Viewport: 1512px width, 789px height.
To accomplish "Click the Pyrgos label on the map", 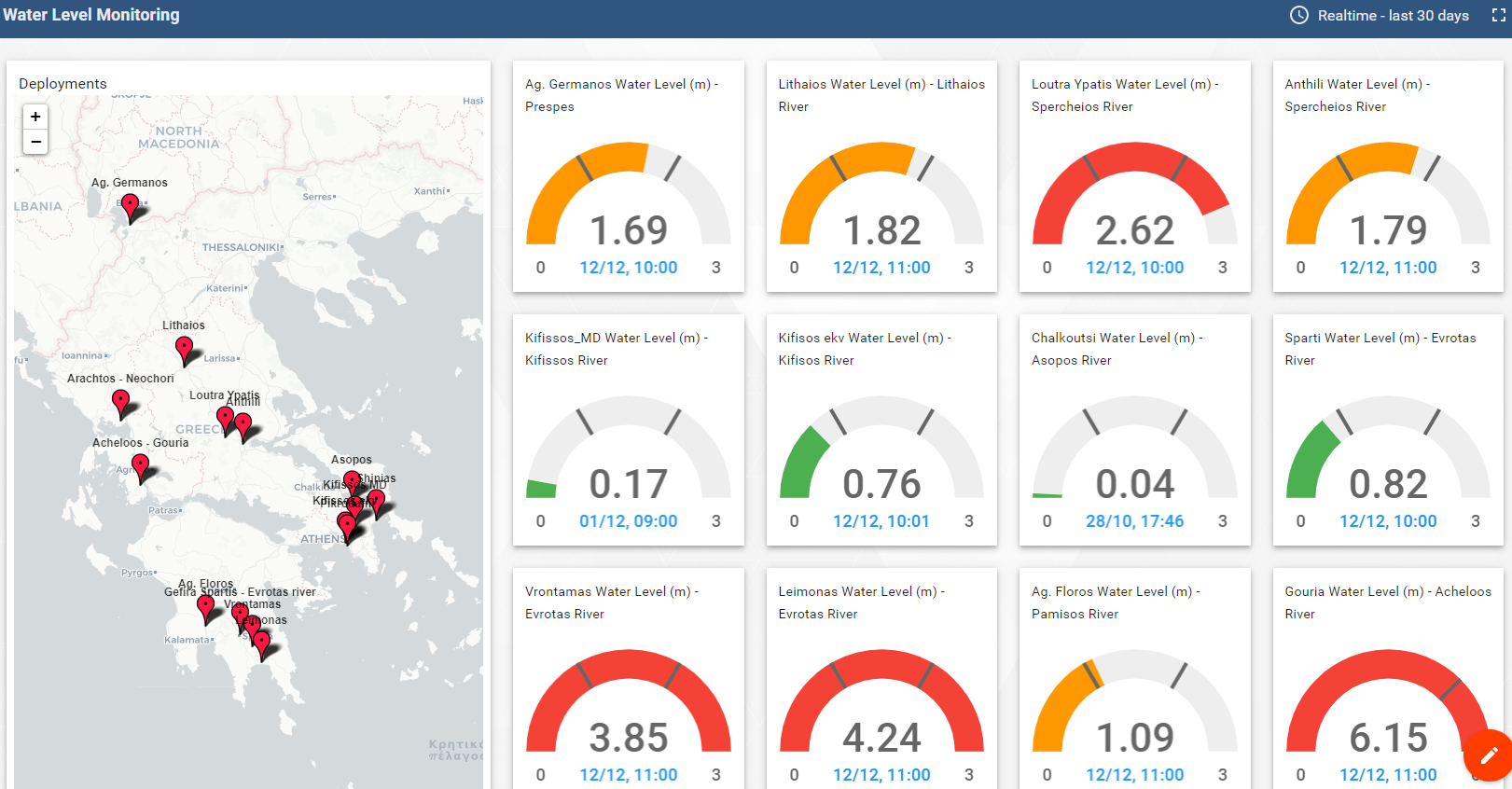I will click(x=138, y=573).
